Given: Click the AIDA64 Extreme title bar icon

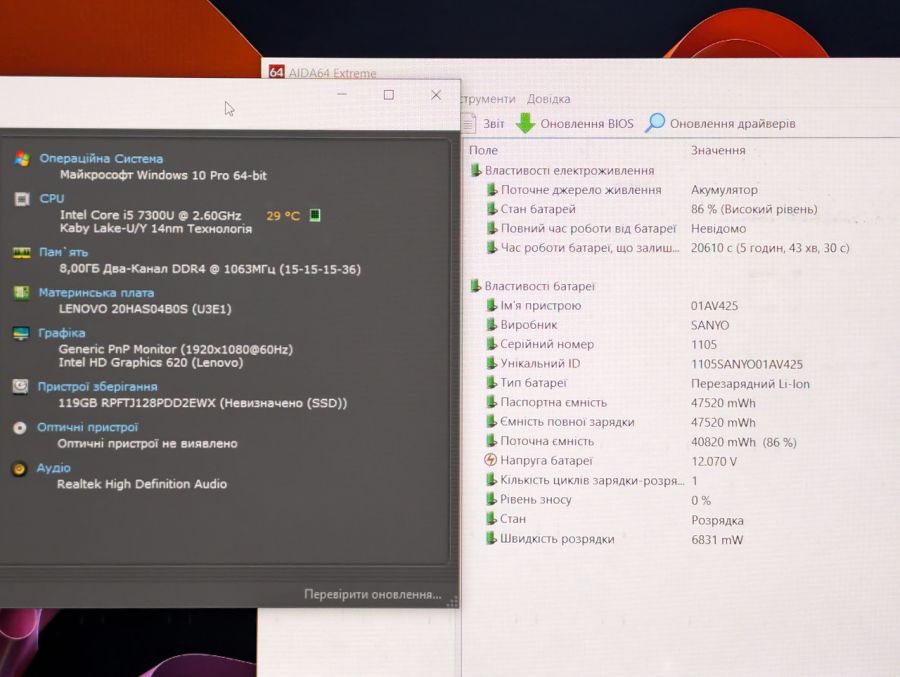Looking at the screenshot, I should coord(277,72).
